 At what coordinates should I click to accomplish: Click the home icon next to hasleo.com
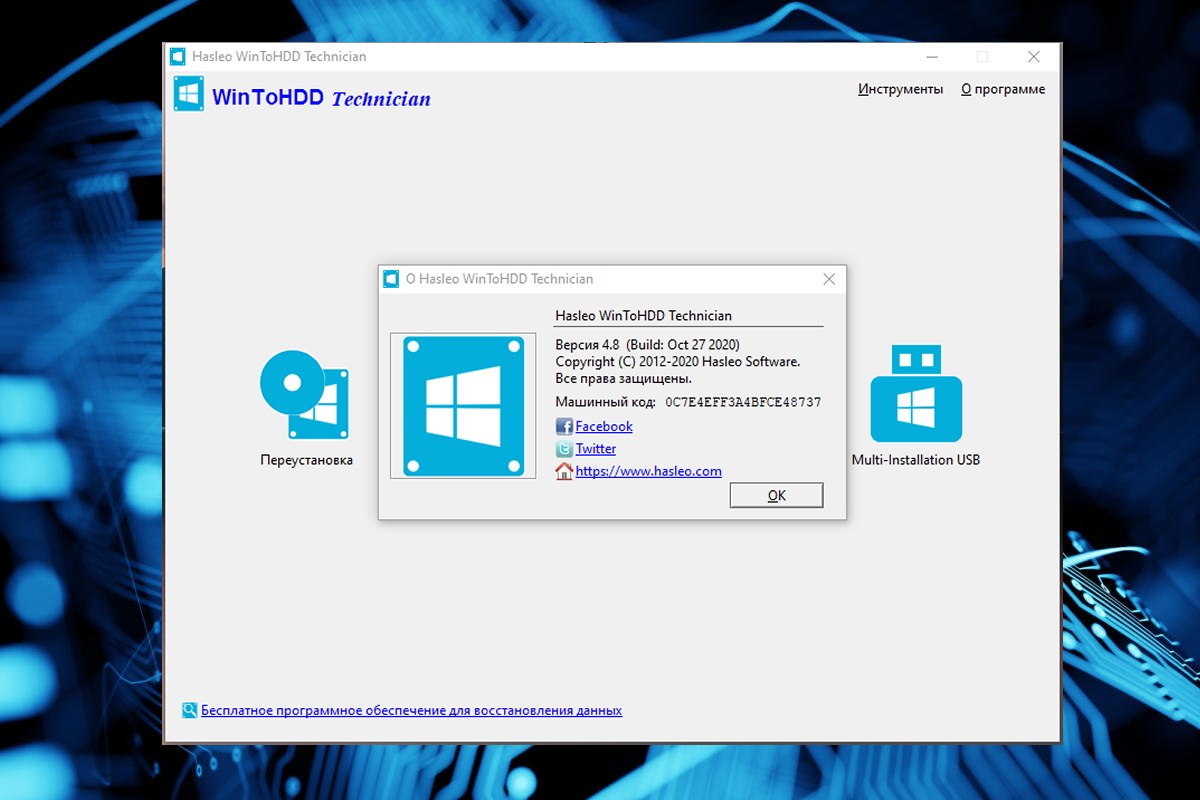point(564,471)
